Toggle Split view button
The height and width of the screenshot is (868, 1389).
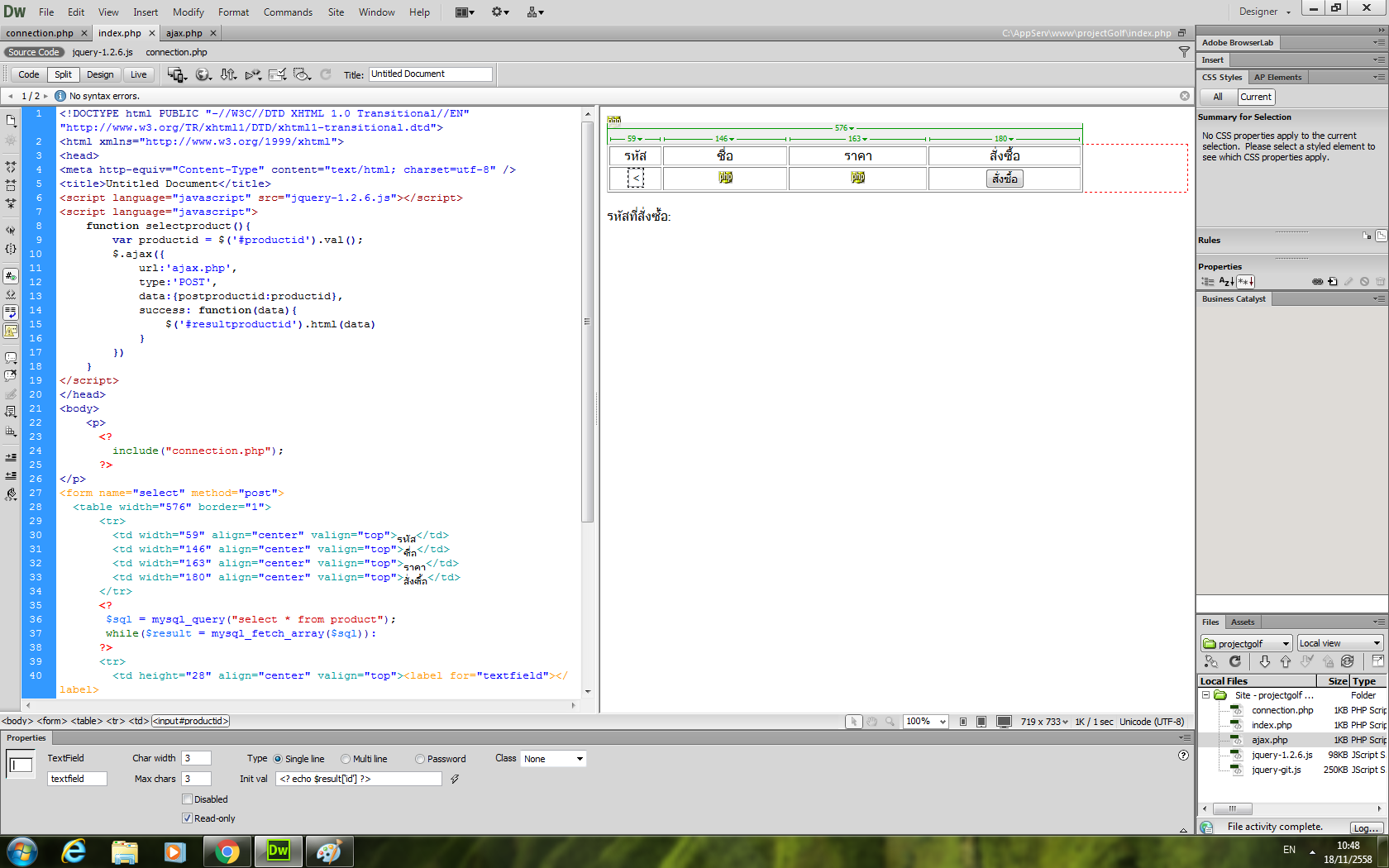click(63, 74)
